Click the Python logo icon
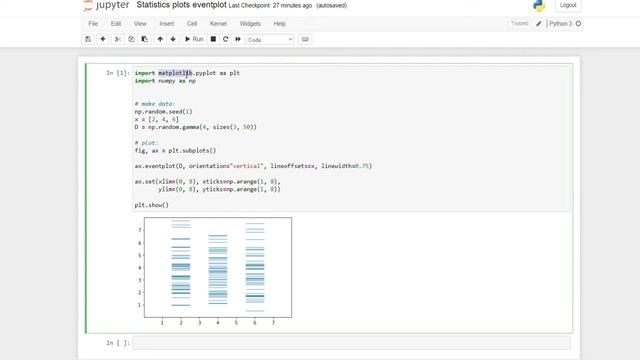640x360 pixels. (x=539, y=5)
